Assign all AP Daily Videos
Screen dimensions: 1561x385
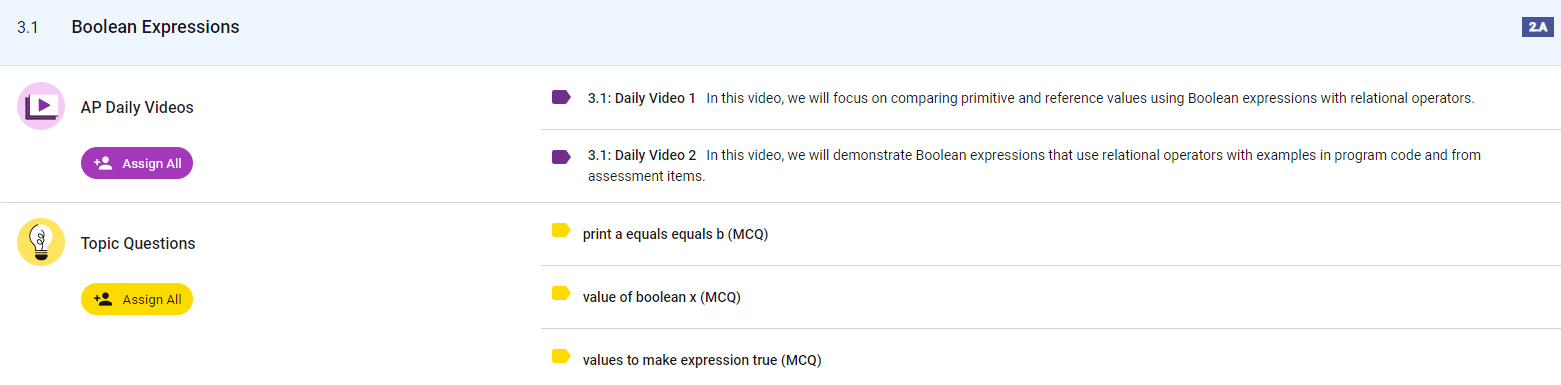tap(137, 163)
